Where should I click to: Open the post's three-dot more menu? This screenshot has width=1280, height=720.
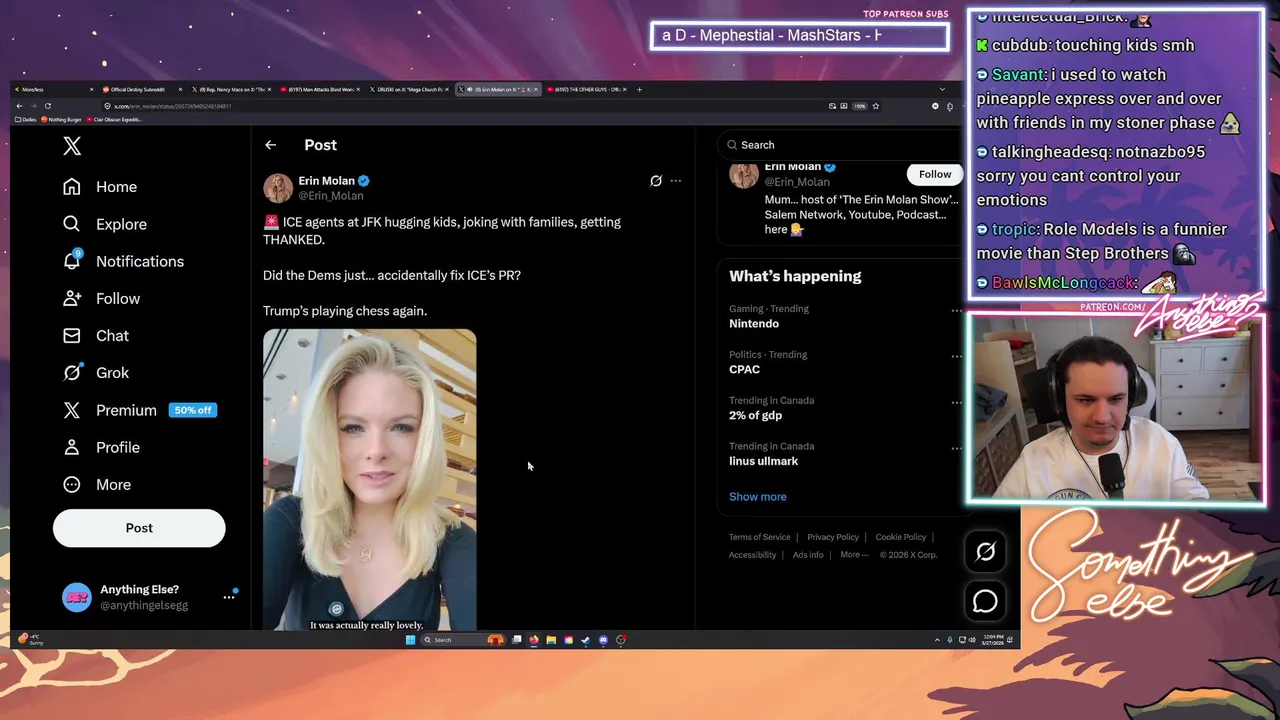pos(676,181)
